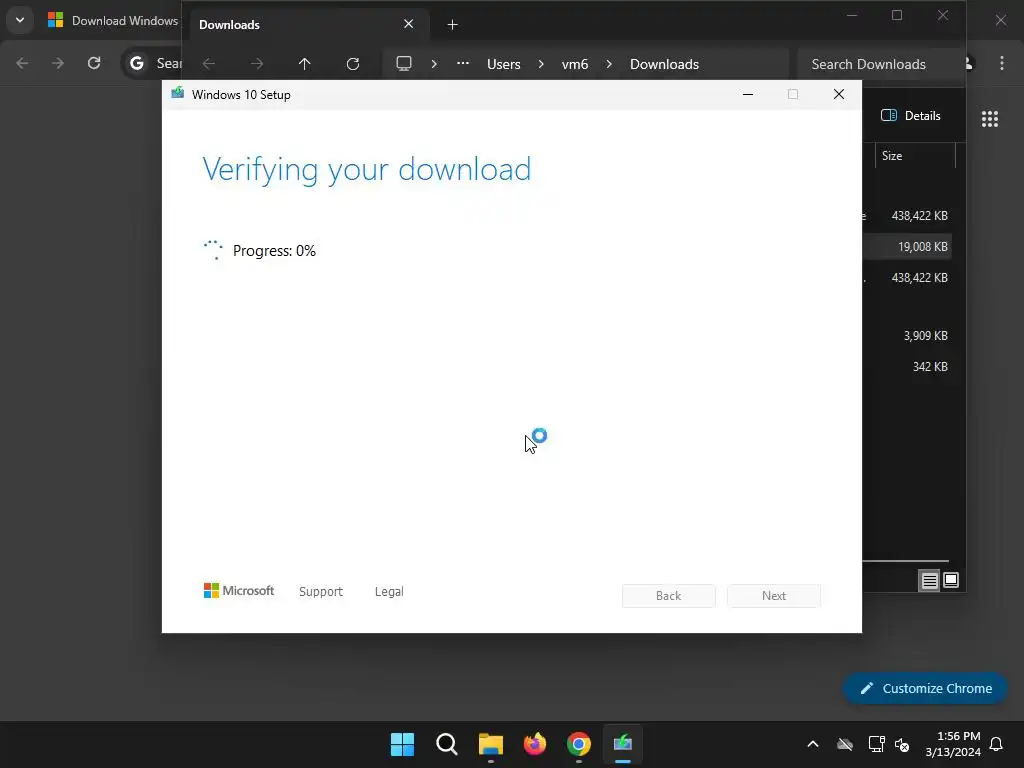The width and height of the screenshot is (1024, 768).
Task: Open the Legal link in setup
Action: tap(389, 592)
